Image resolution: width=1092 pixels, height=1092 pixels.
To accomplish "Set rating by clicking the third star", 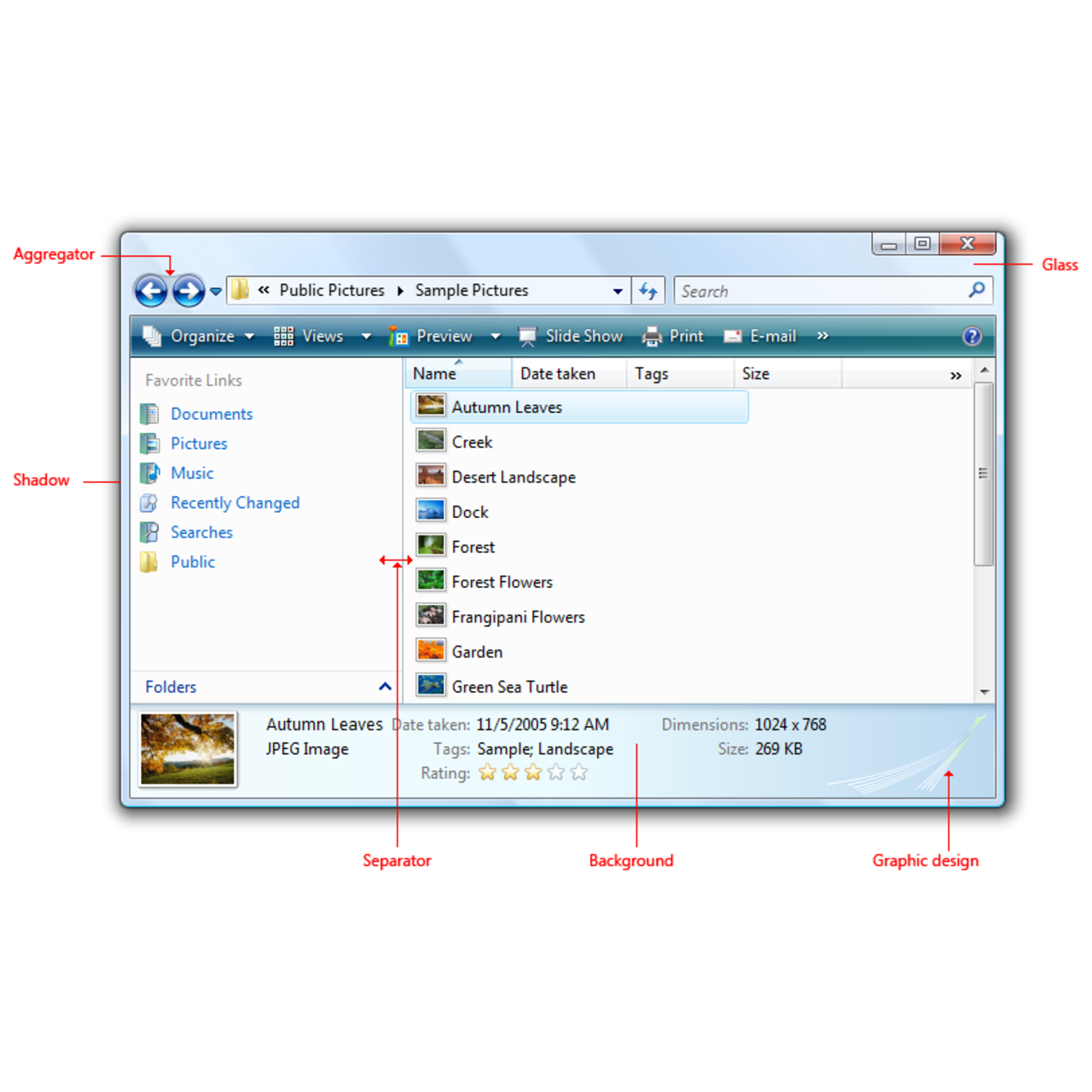I will 532,772.
